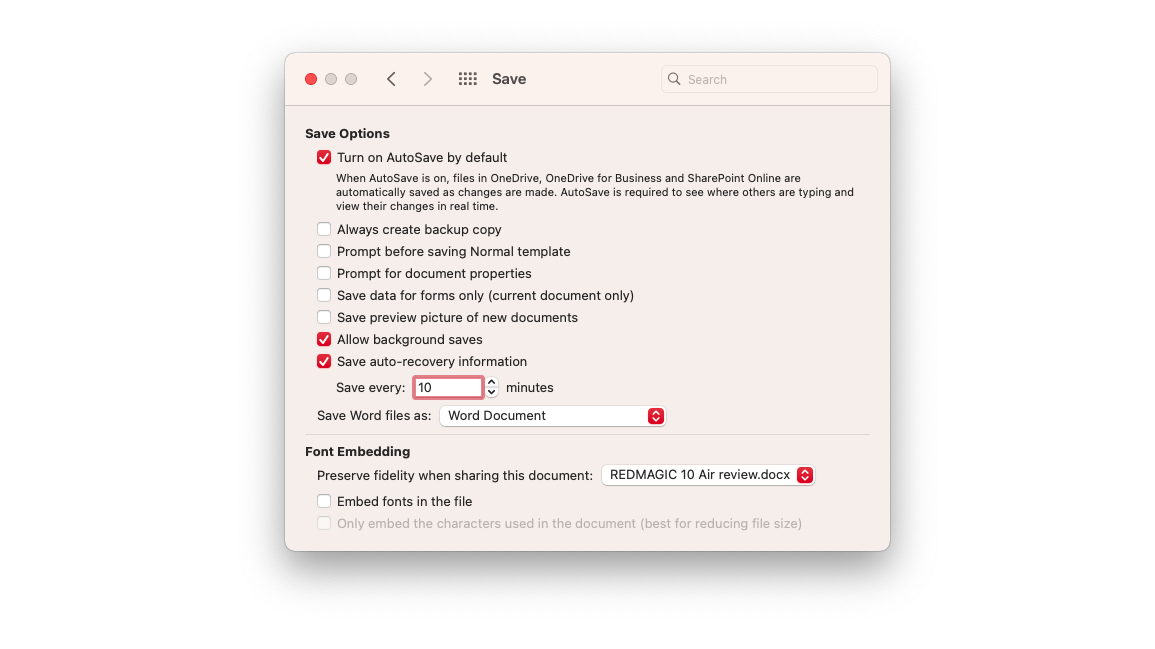
Task: Click the AutoSave description paragraph
Action: click(594, 192)
